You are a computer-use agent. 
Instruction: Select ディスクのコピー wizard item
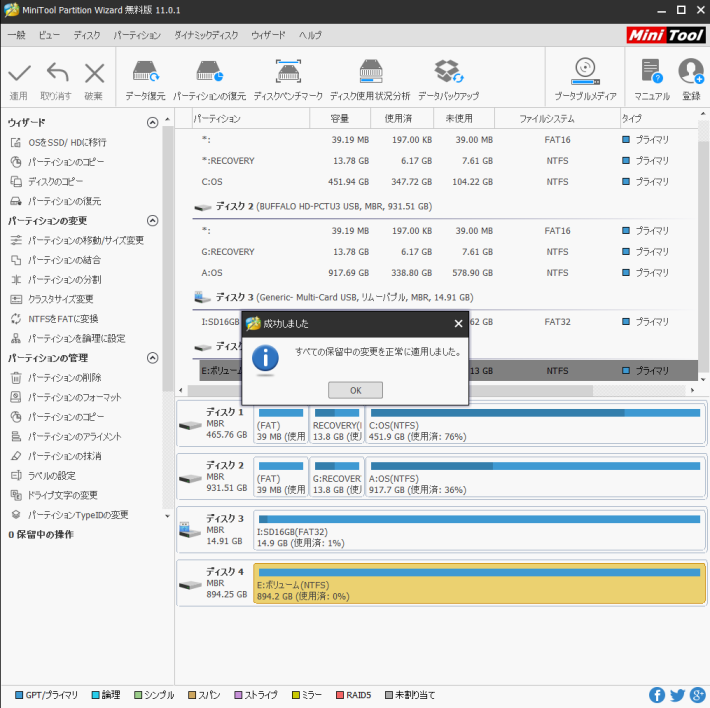point(47,182)
